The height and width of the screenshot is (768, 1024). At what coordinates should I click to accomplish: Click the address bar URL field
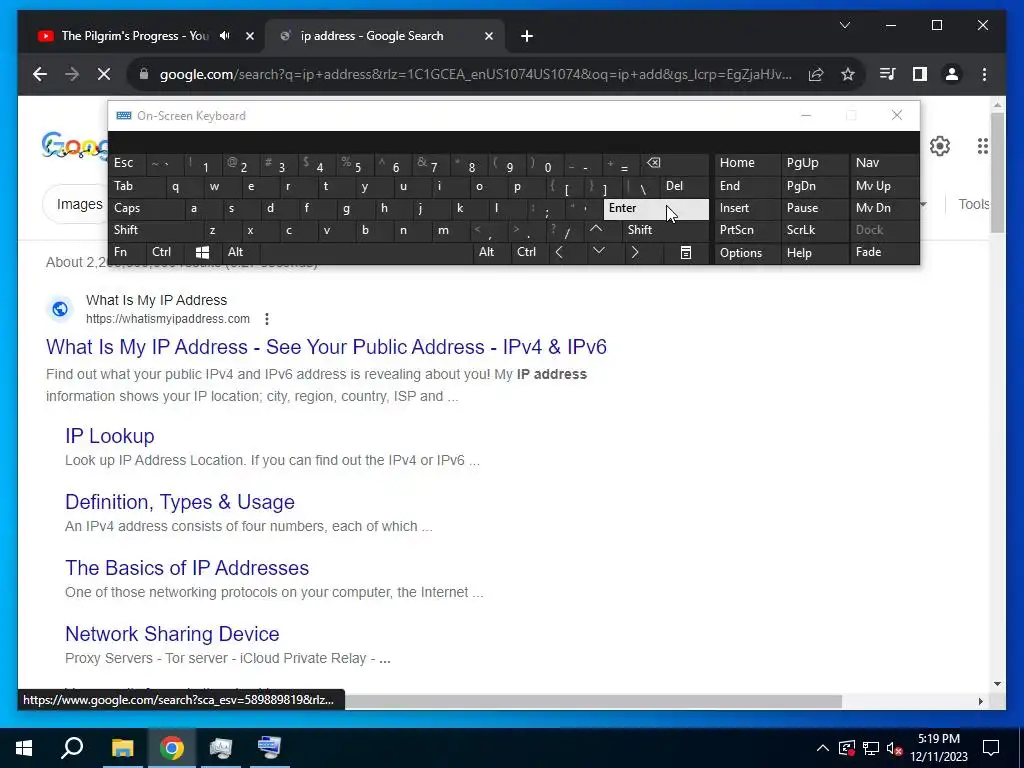click(x=475, y=74)
